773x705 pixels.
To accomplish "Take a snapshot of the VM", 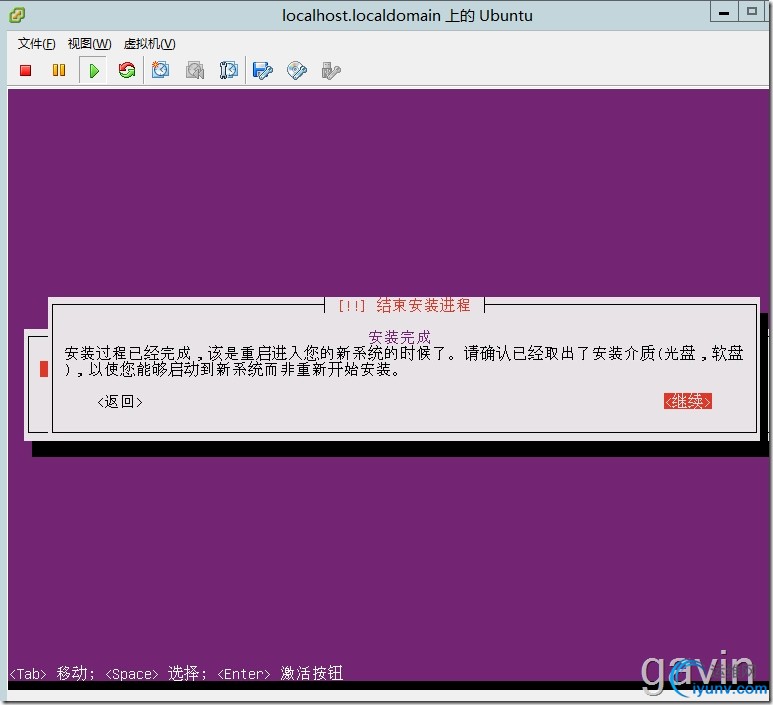I will tap(160, 70).
